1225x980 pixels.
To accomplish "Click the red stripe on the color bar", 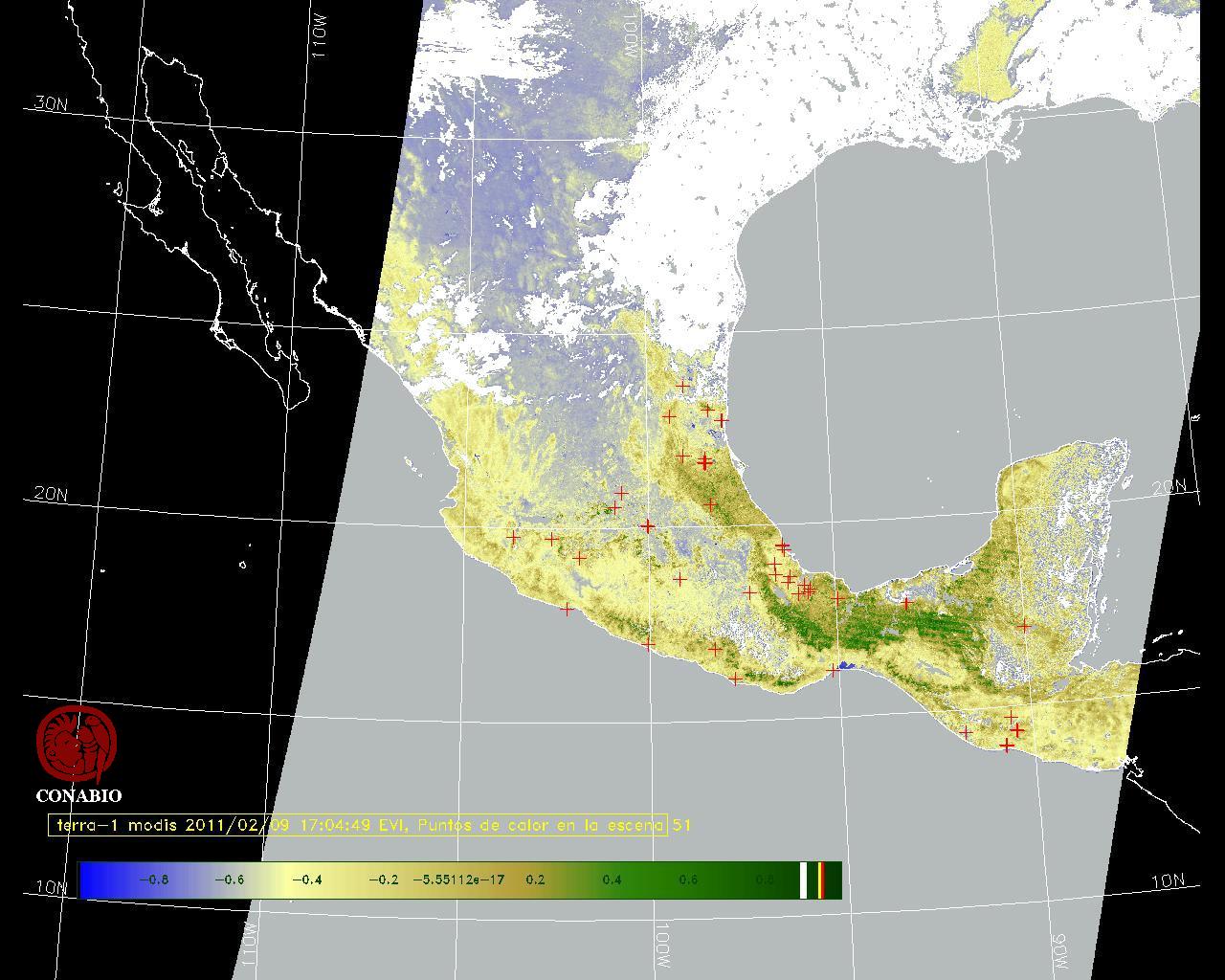I will (x=822, y=880).
